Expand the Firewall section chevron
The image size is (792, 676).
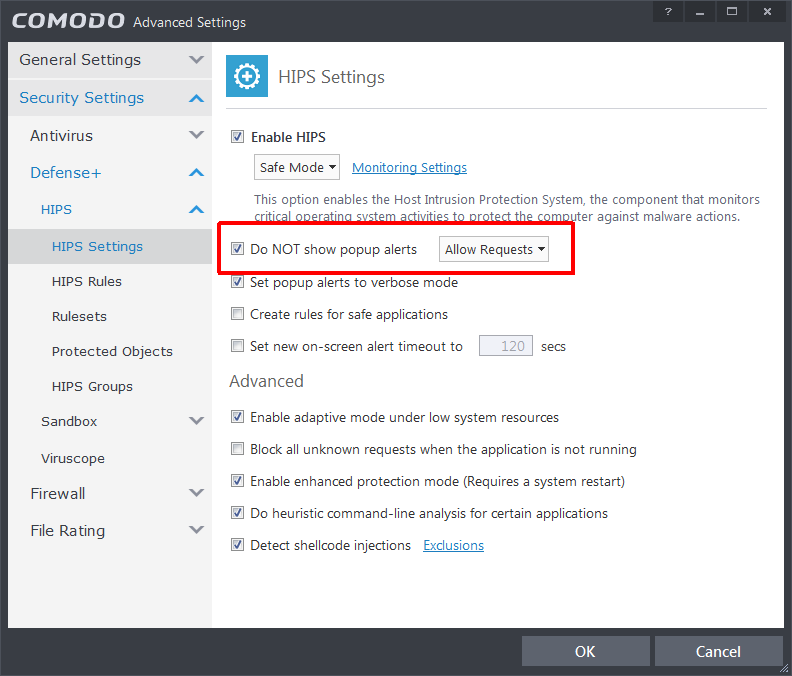point(196,493)
